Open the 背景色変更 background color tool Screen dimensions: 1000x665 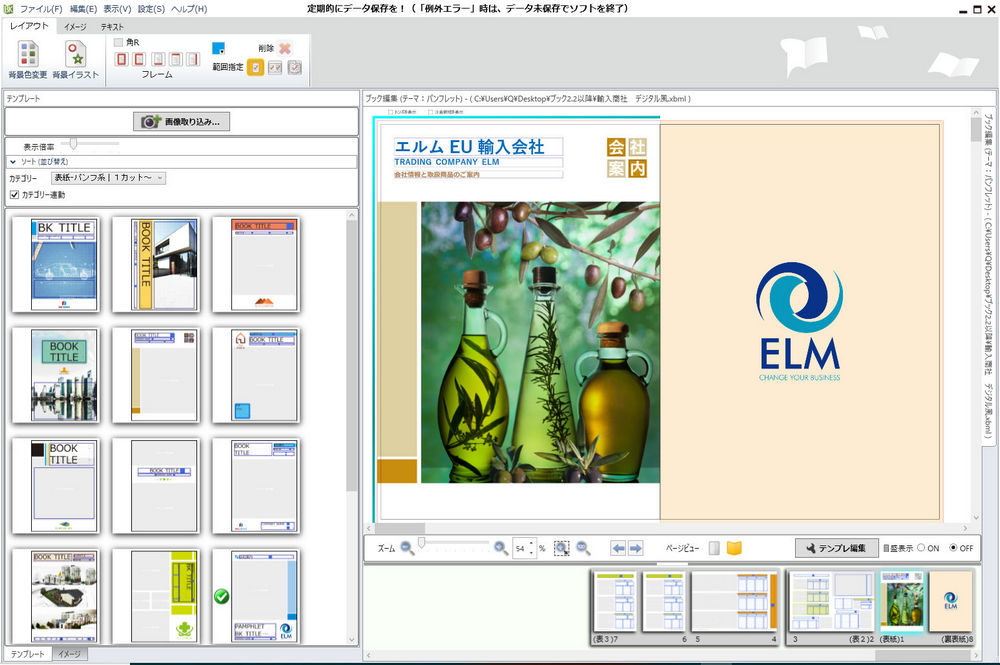[x=27, y=59]
